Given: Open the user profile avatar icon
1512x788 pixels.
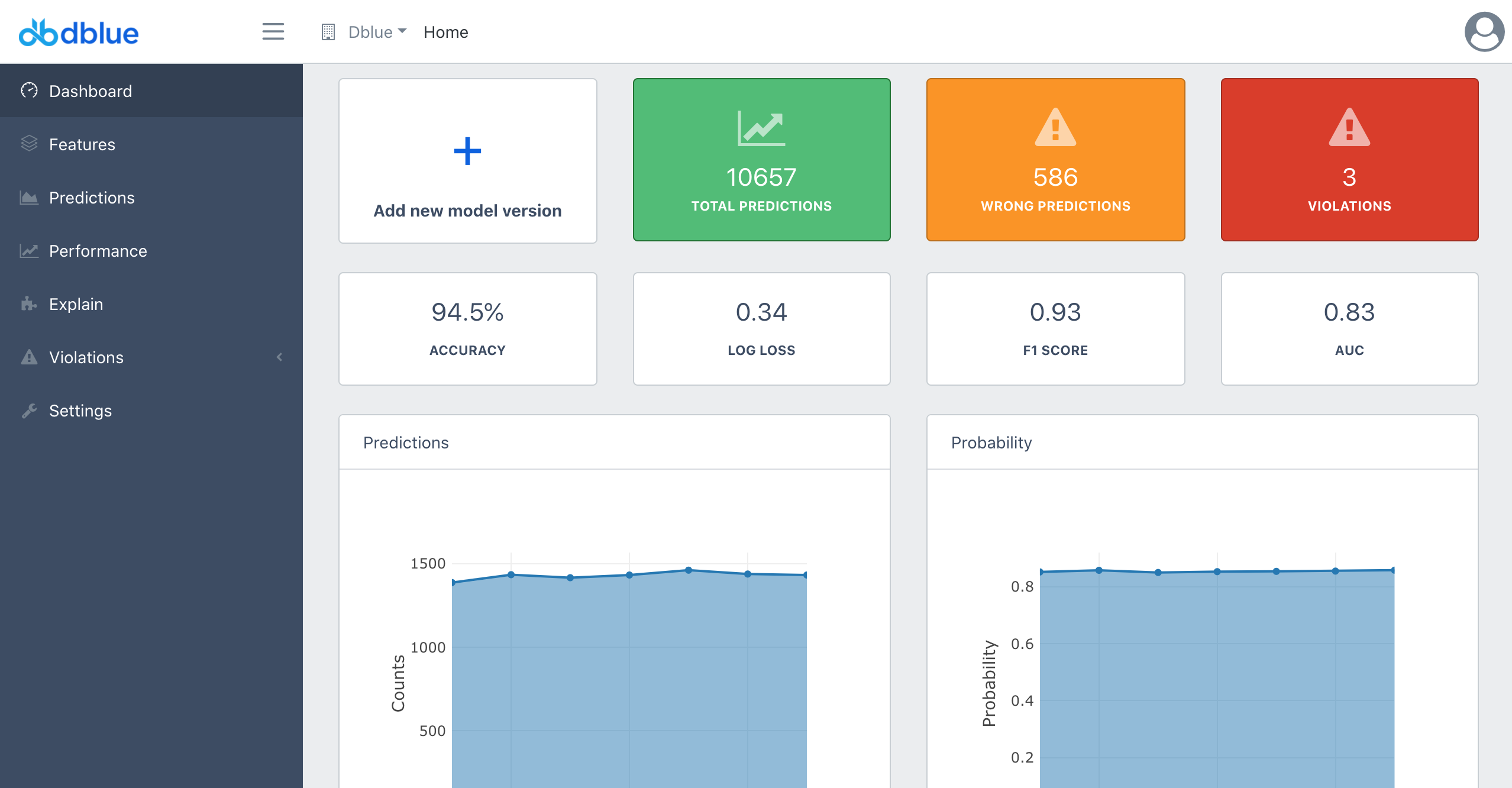Looking at the screenshot, I should pos(1484,32).
